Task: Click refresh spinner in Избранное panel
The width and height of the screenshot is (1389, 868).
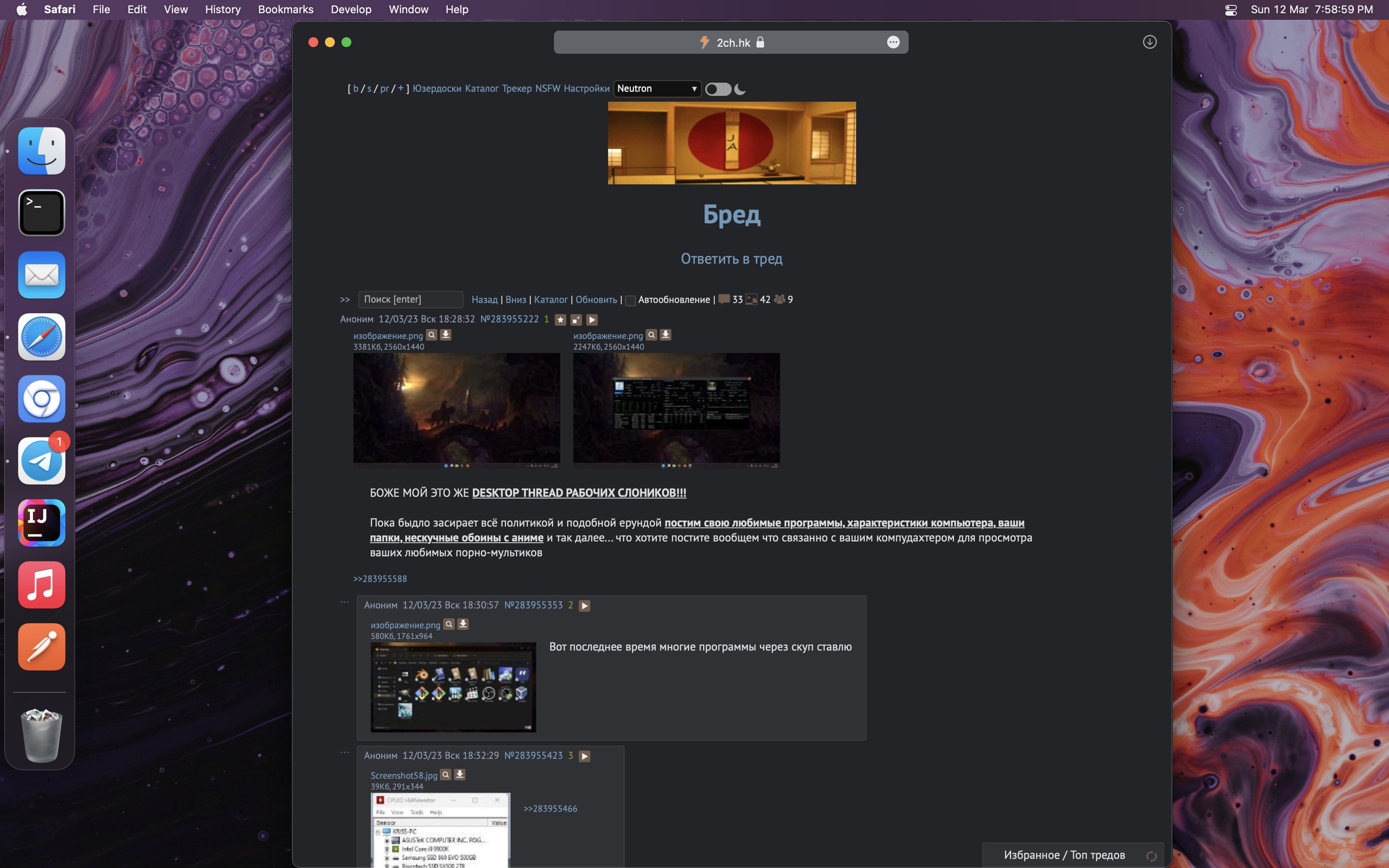Action: pyautogui.click(x=1151, y=856)
